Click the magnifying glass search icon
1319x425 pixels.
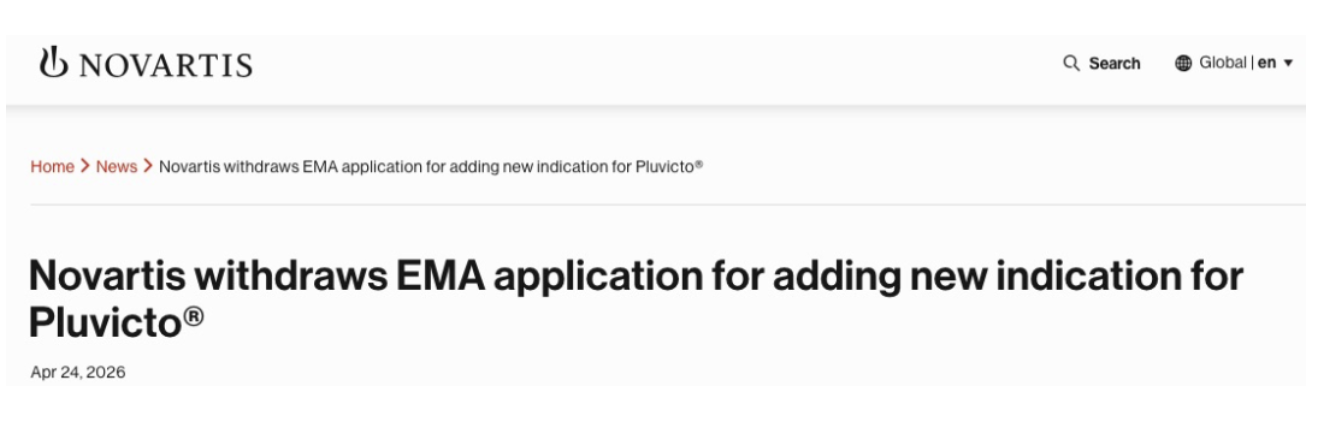tap(1071, 64)
